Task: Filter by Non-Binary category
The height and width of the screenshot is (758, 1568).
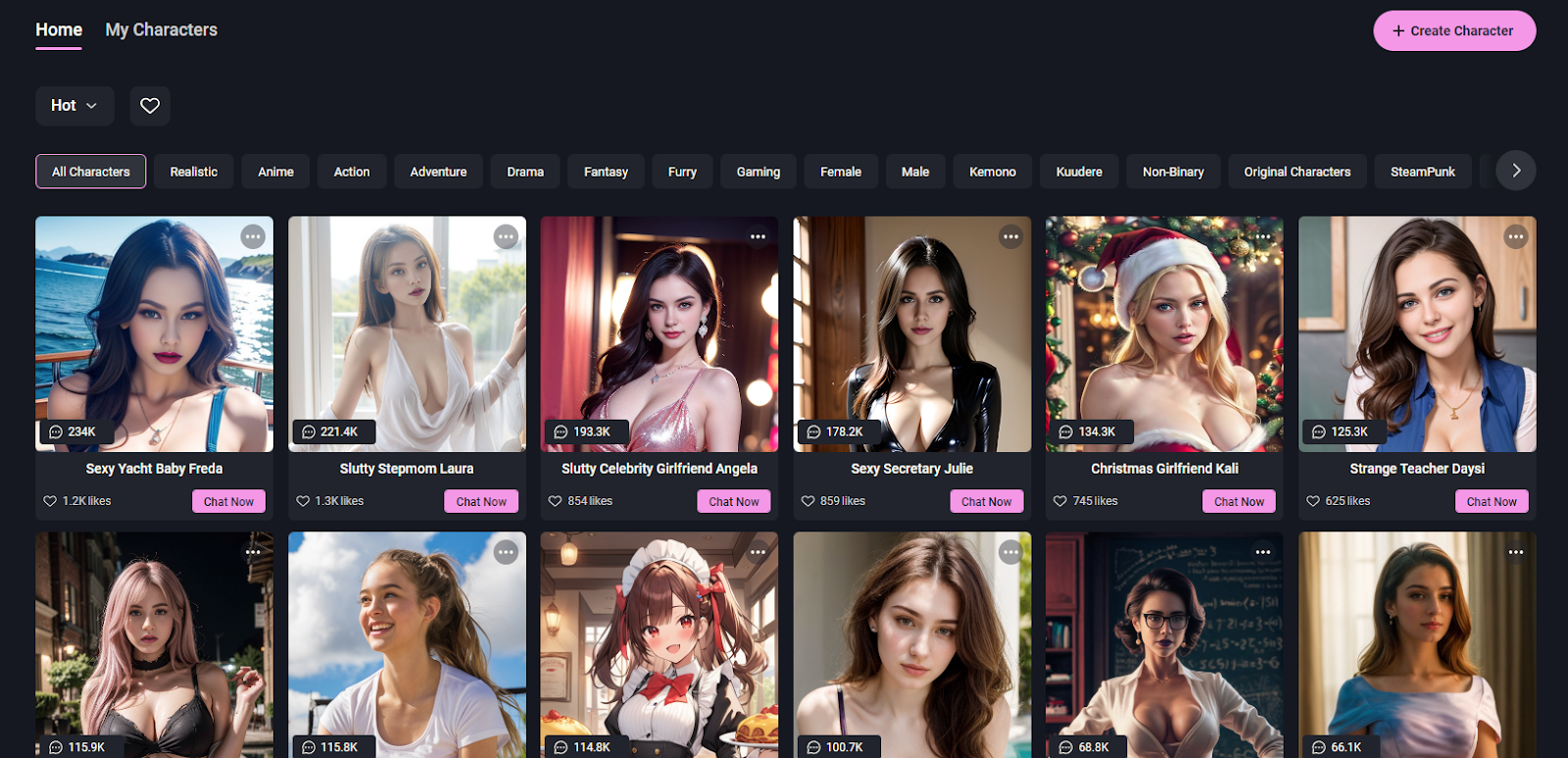Action: [x=1173, y=172]
